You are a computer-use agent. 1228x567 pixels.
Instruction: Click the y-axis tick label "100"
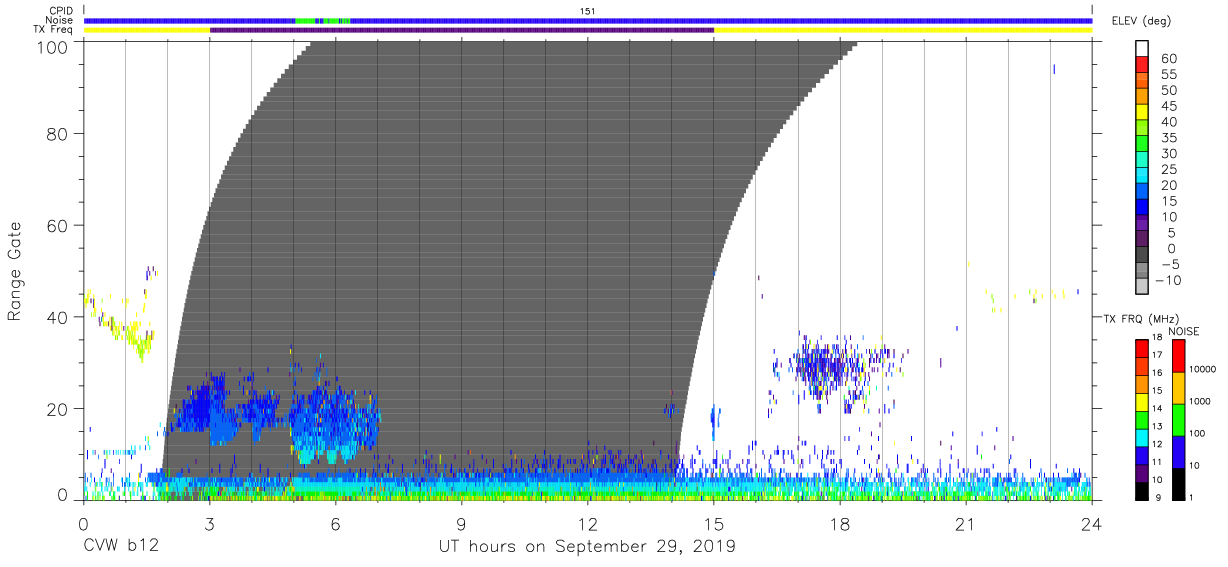click(53, 46)
